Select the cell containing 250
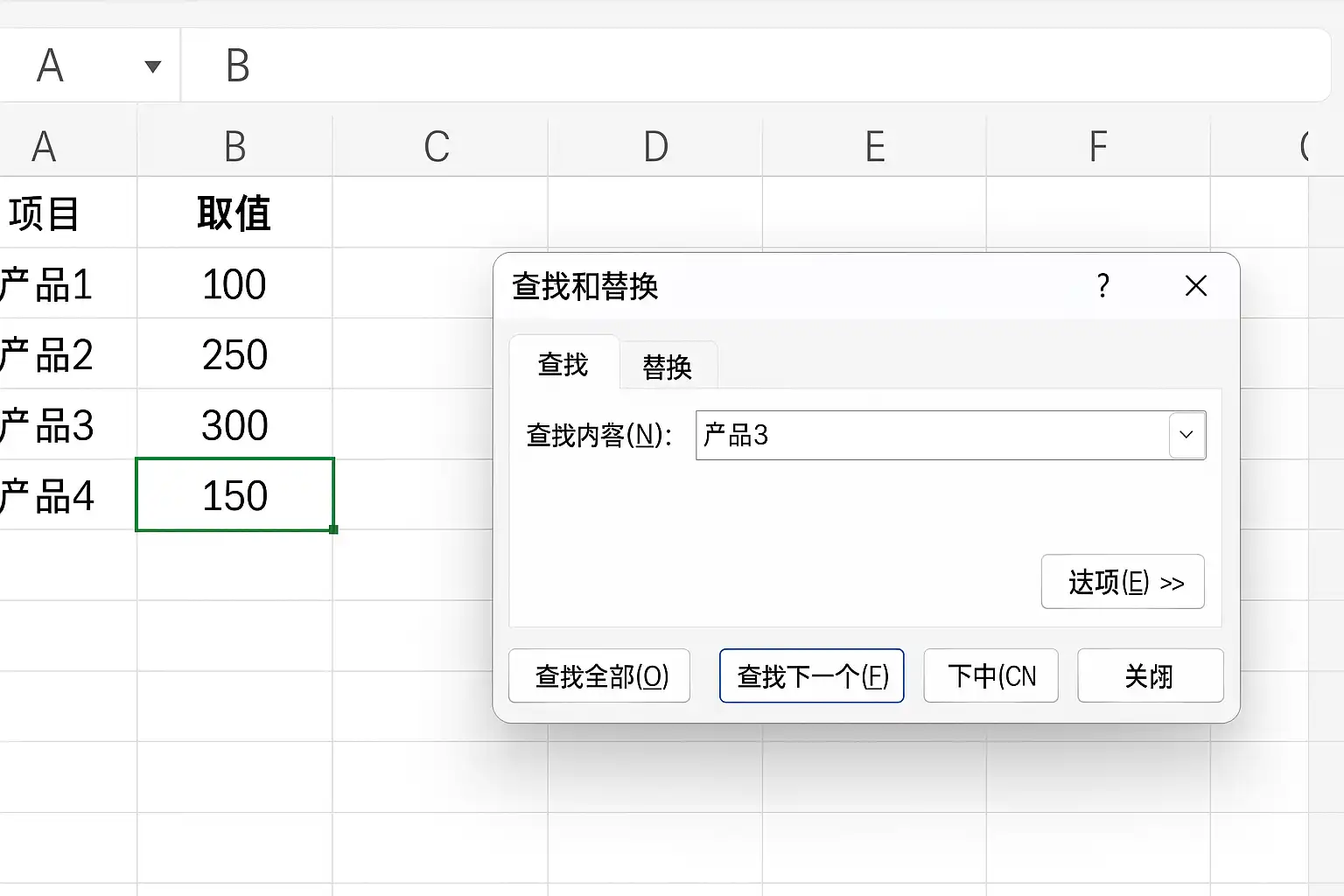The image size is (1344, 896). [234, 354]
